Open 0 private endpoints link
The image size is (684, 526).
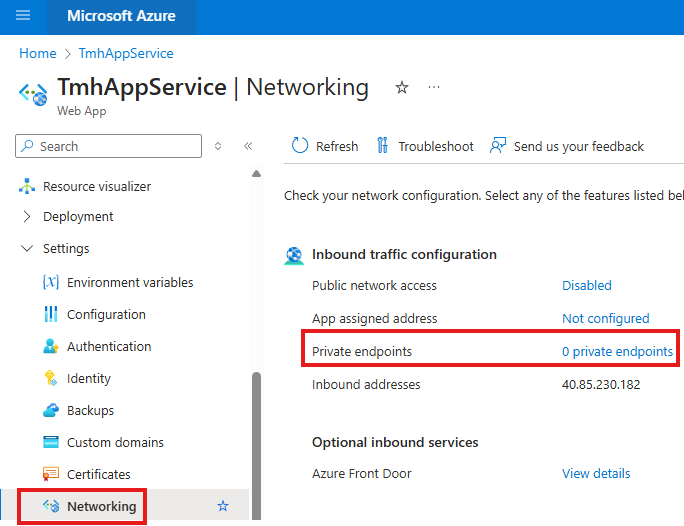point(617,352)
